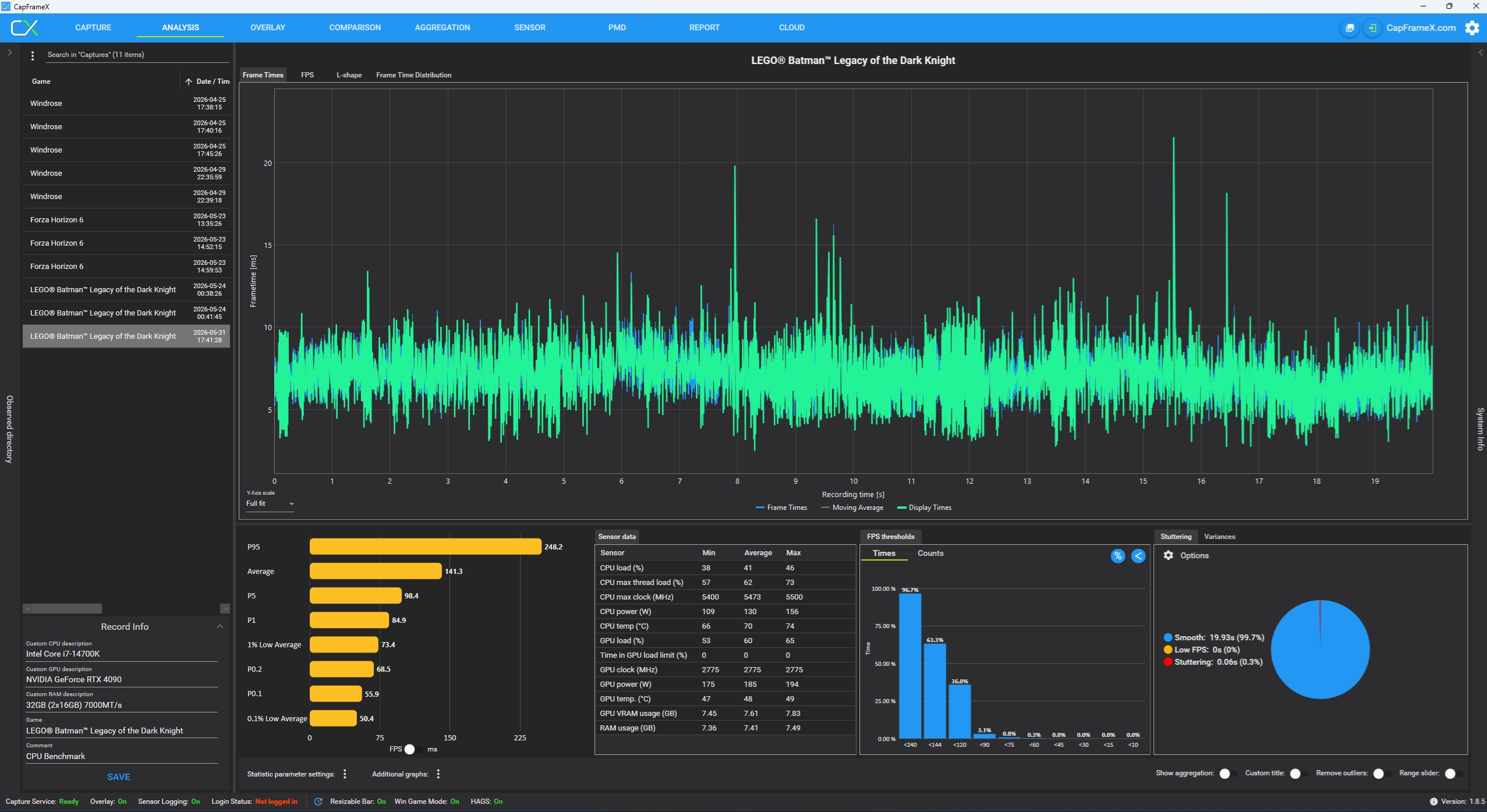Enable Show aggregation switch
This screenshot has height=812, width=1487.
1228,774
